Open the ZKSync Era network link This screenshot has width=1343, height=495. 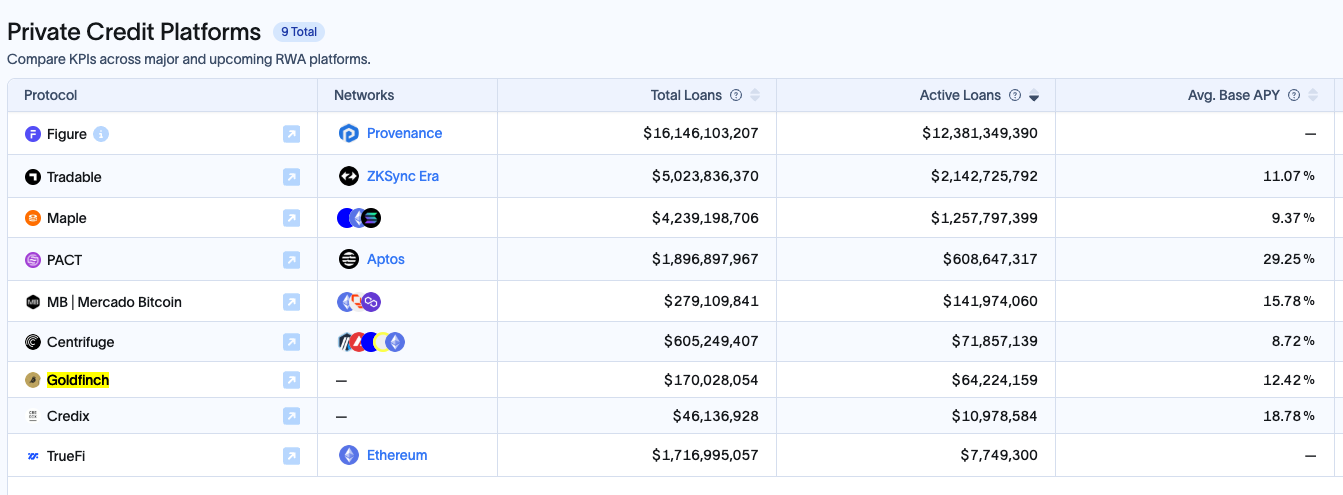402,176
